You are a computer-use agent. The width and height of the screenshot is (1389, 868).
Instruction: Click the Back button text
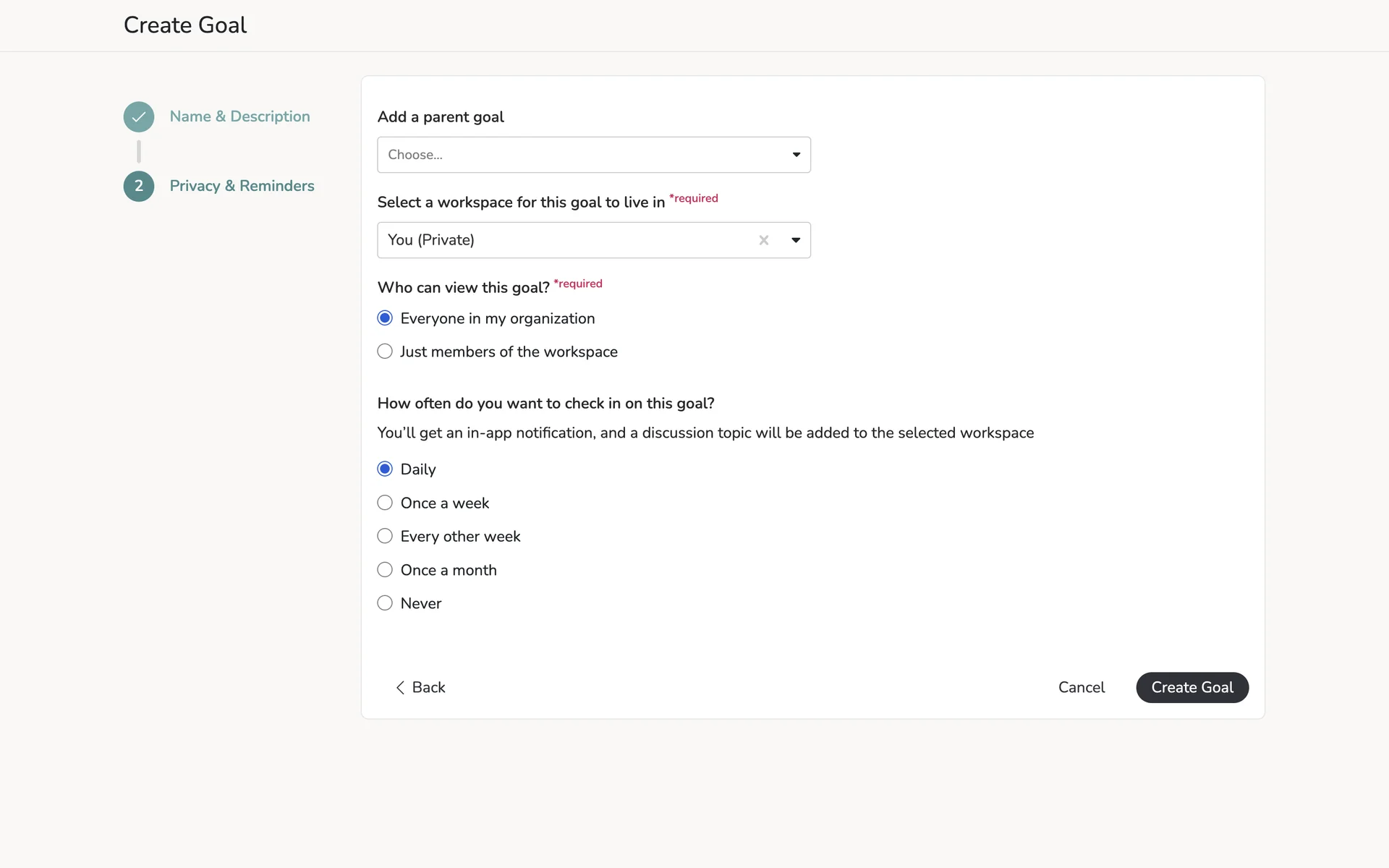[x=428, y=687]
